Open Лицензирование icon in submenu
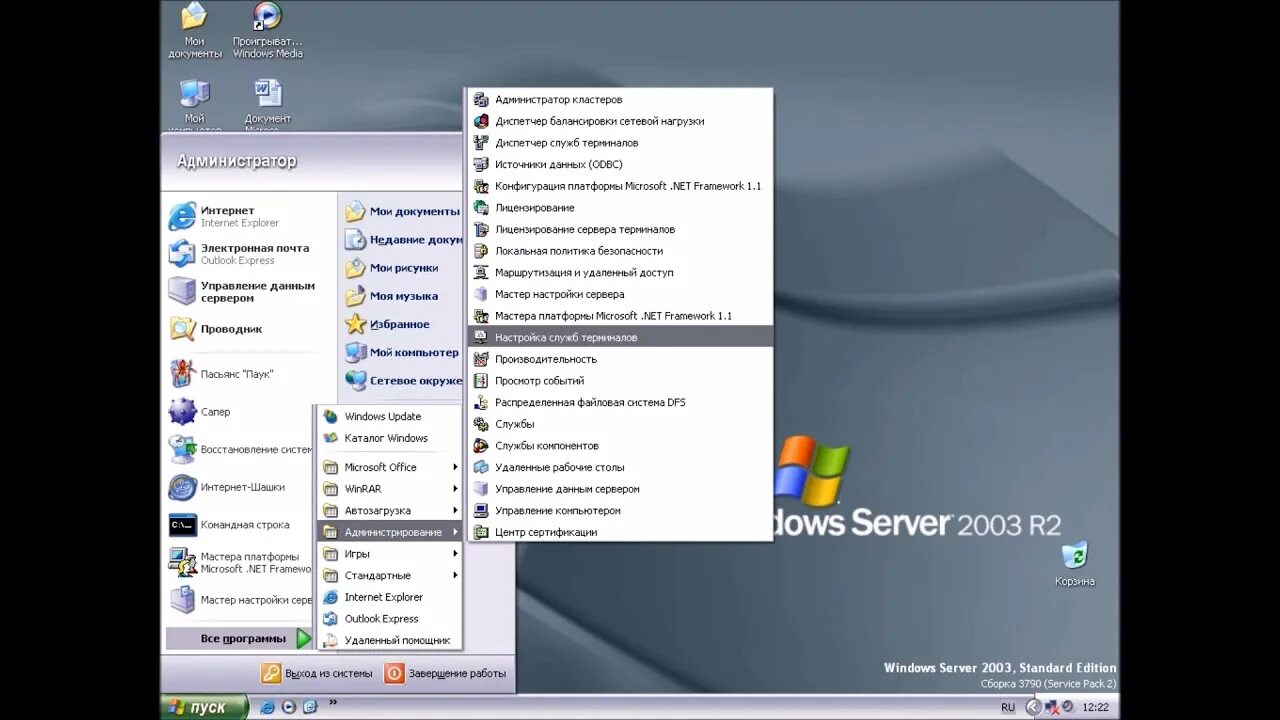The image size is (1280, 720). click(480, 207)
